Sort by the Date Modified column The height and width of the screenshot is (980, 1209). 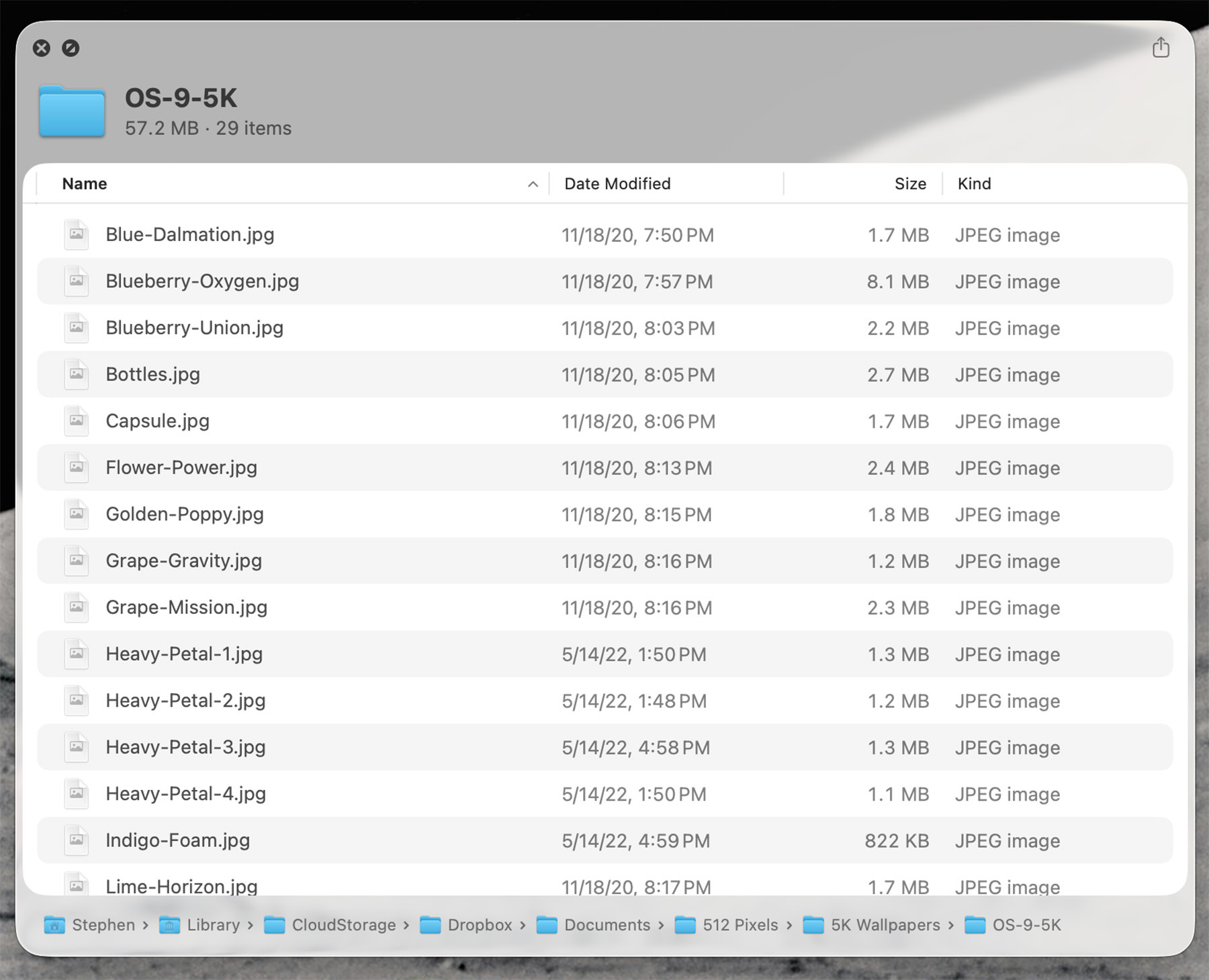[x=617, y=184]
